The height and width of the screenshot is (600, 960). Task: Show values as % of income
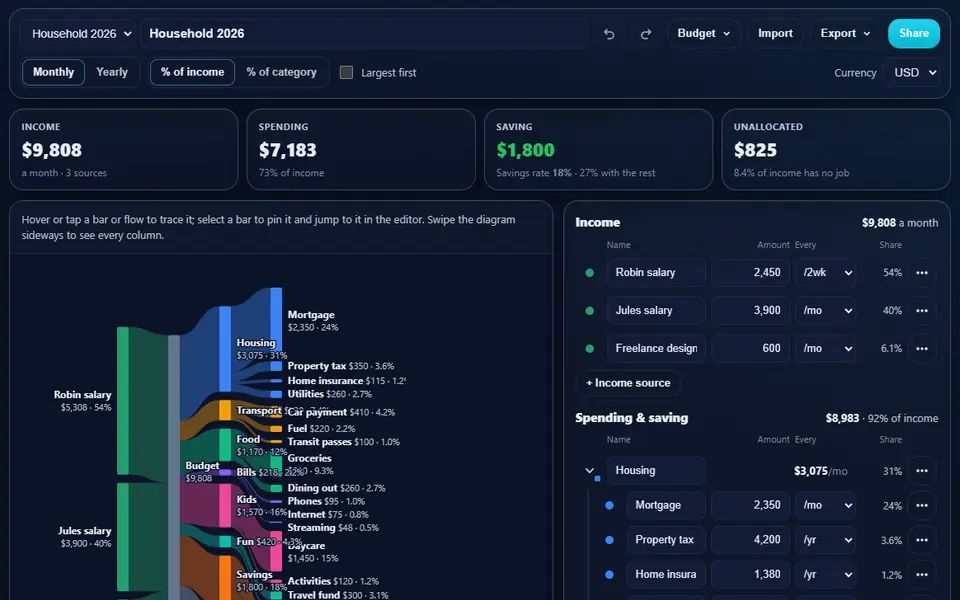(192, 72)
